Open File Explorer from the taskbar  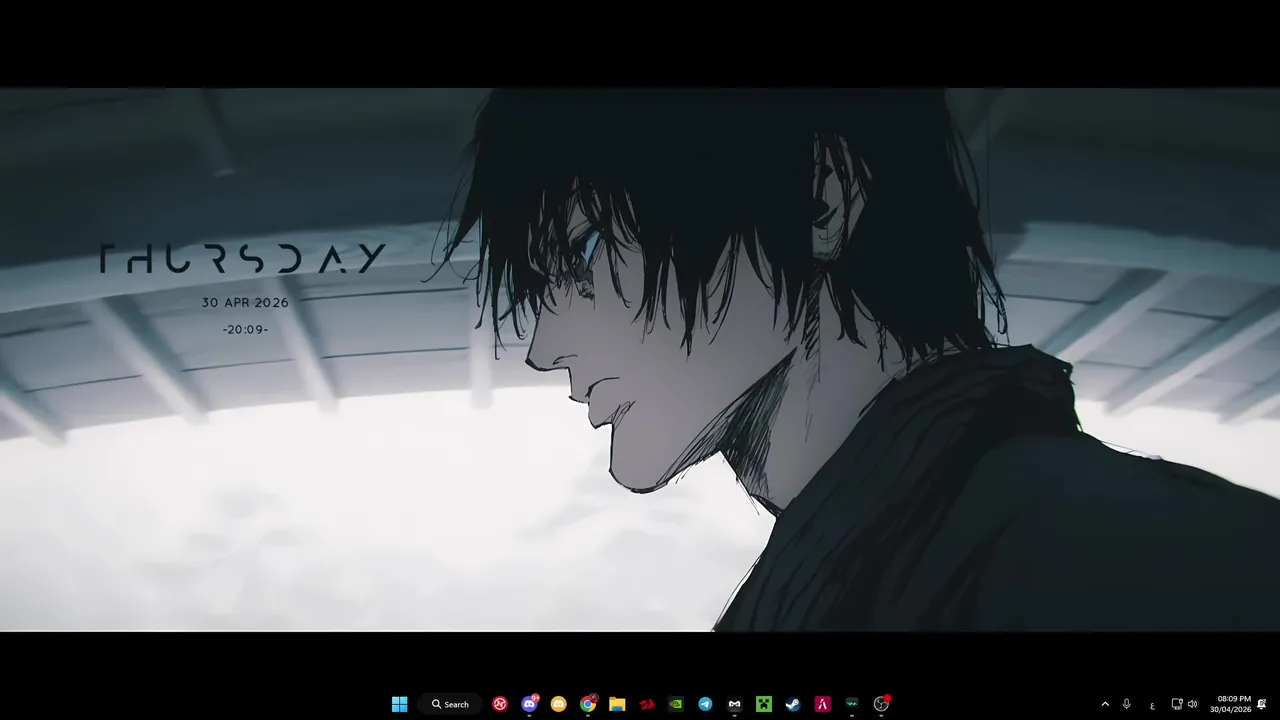(617, 704)
